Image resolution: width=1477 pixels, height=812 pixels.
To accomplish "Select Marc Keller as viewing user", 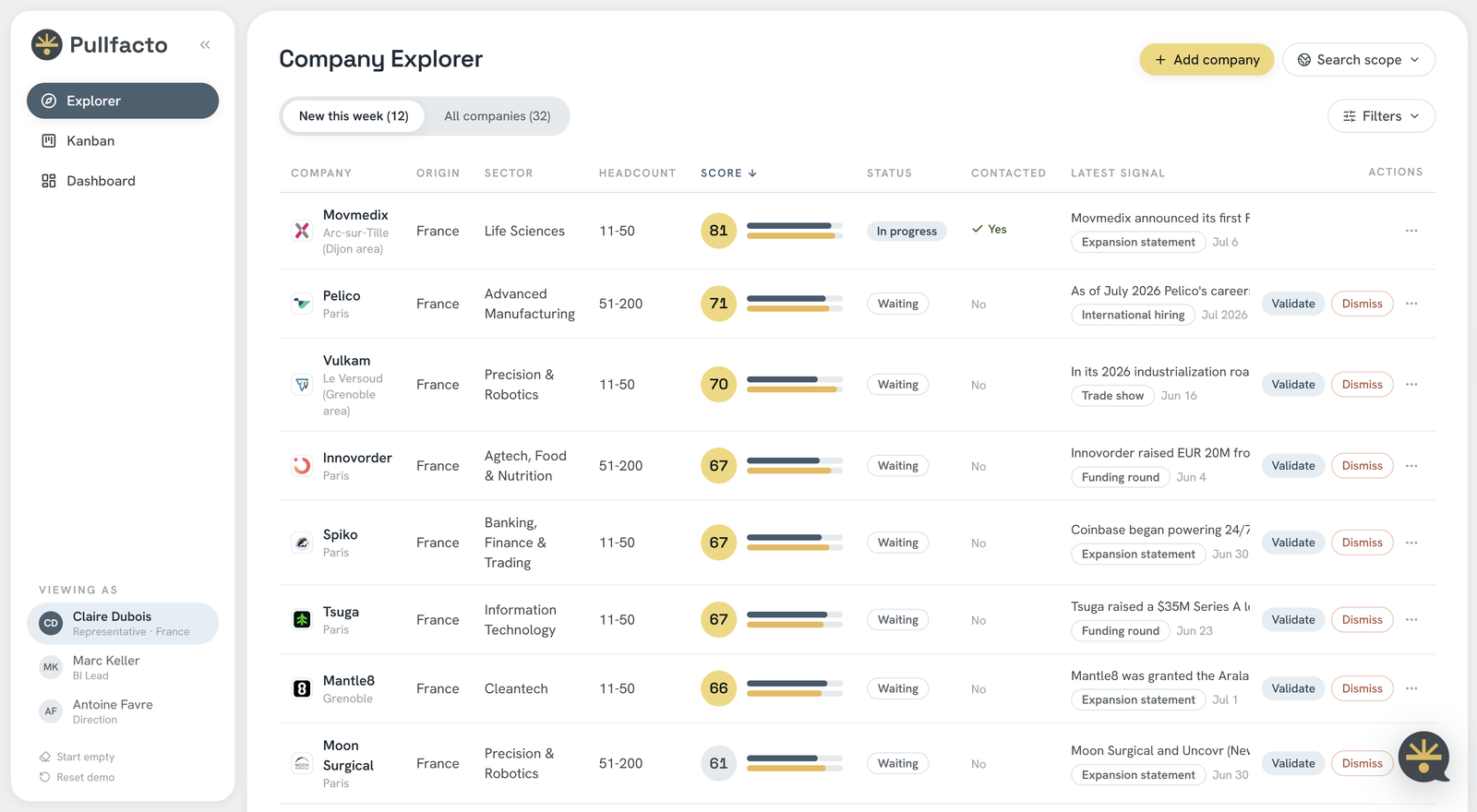I will tap(123, 667).
